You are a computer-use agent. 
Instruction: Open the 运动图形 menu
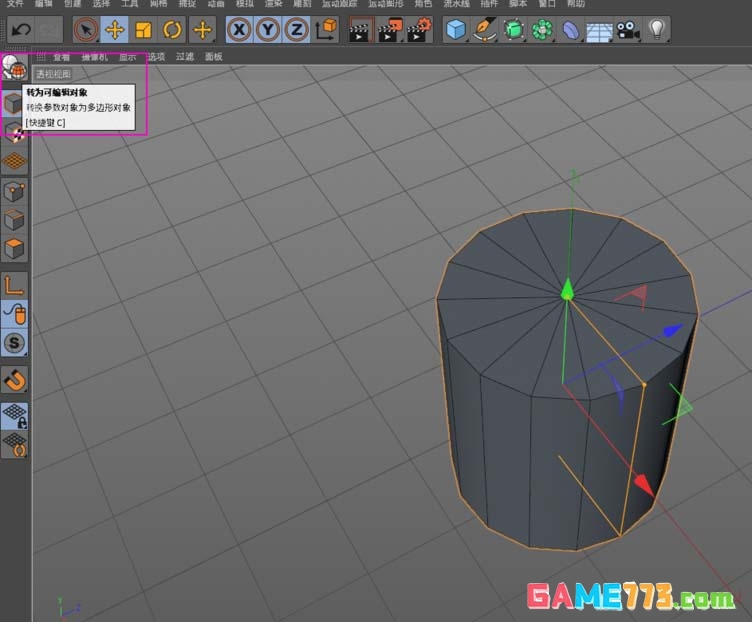click(386, 3)
